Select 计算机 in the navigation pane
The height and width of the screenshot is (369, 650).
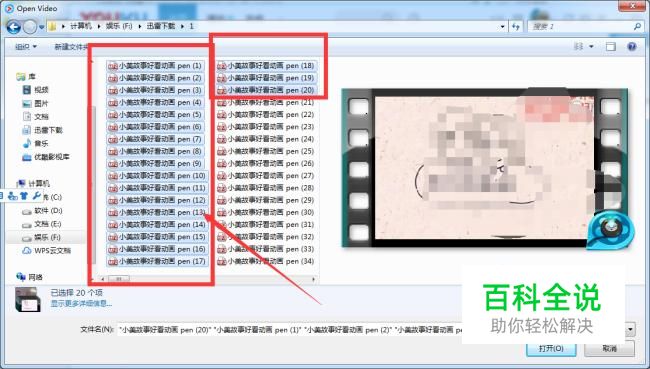coord(33,183)
